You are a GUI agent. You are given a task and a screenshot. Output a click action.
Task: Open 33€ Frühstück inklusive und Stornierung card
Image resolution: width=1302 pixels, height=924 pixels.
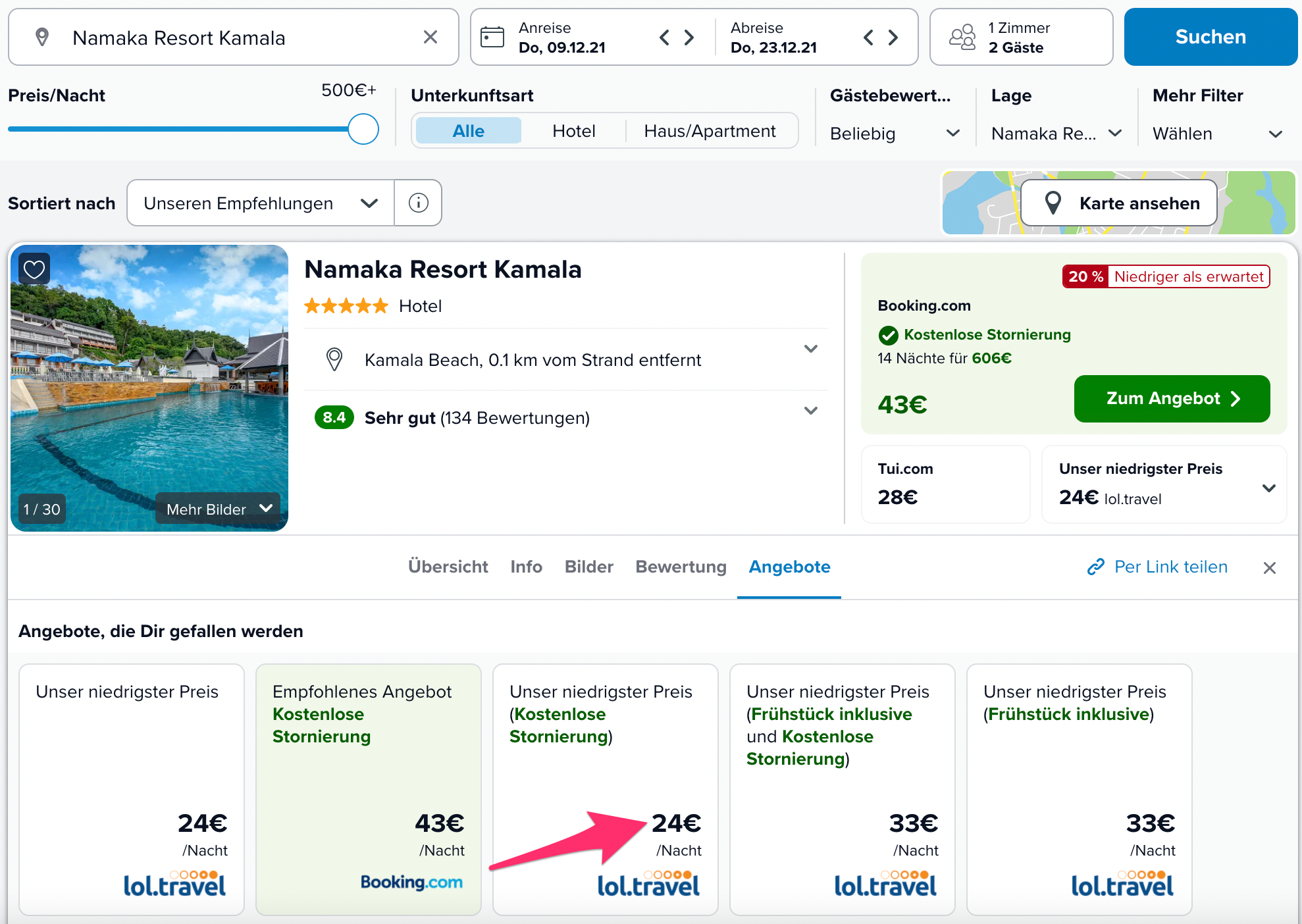[843, 789]
